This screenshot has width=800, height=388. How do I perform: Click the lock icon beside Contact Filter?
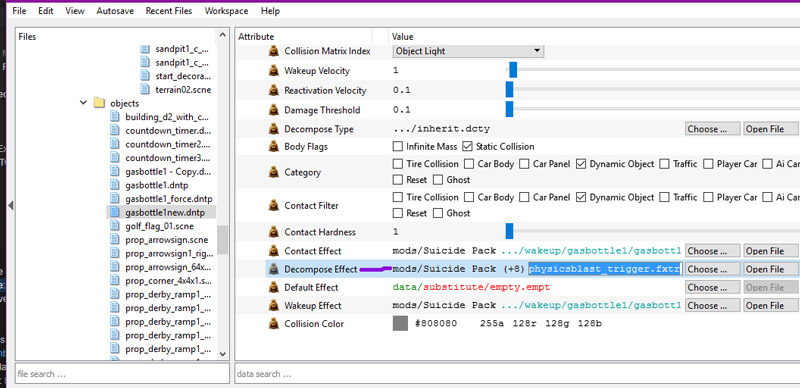[274, 205]
